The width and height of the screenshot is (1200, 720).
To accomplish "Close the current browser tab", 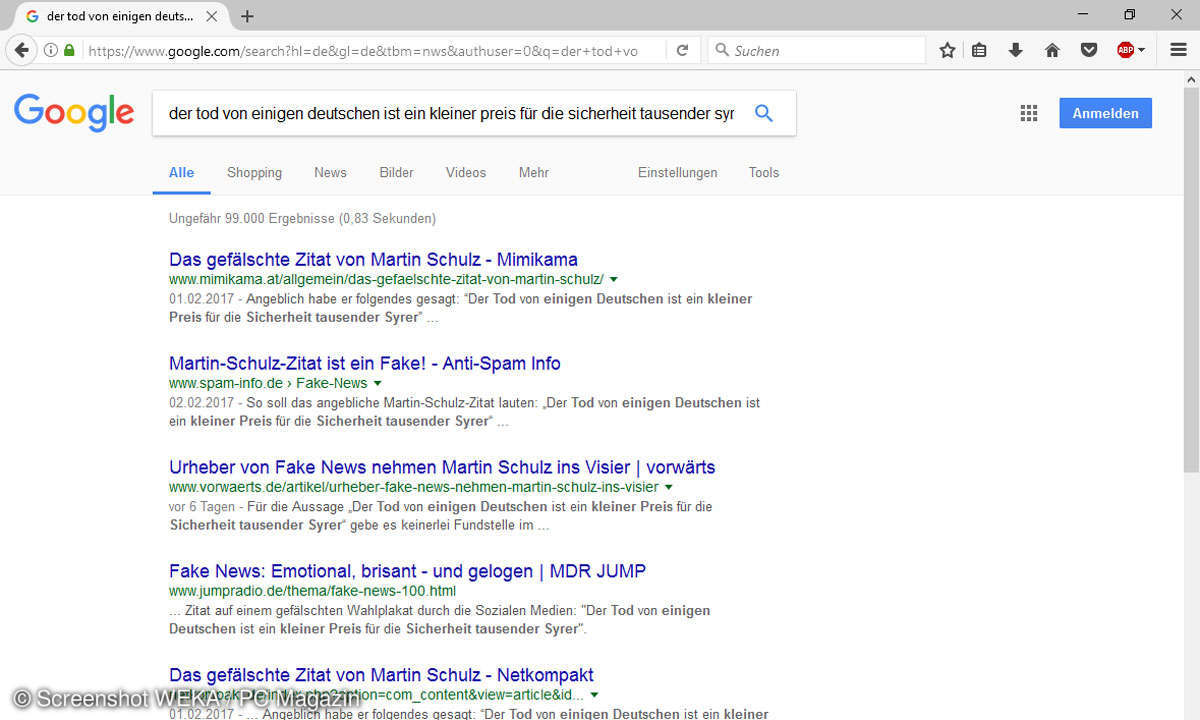I will [211, 16].
